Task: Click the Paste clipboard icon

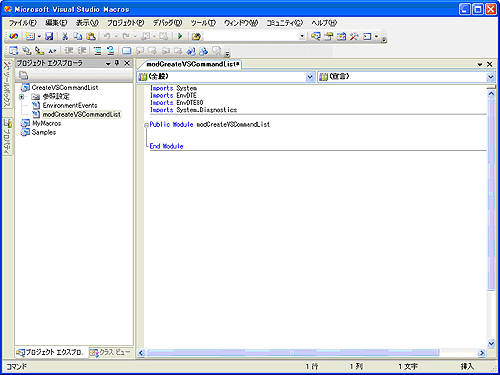Action: 91,36
